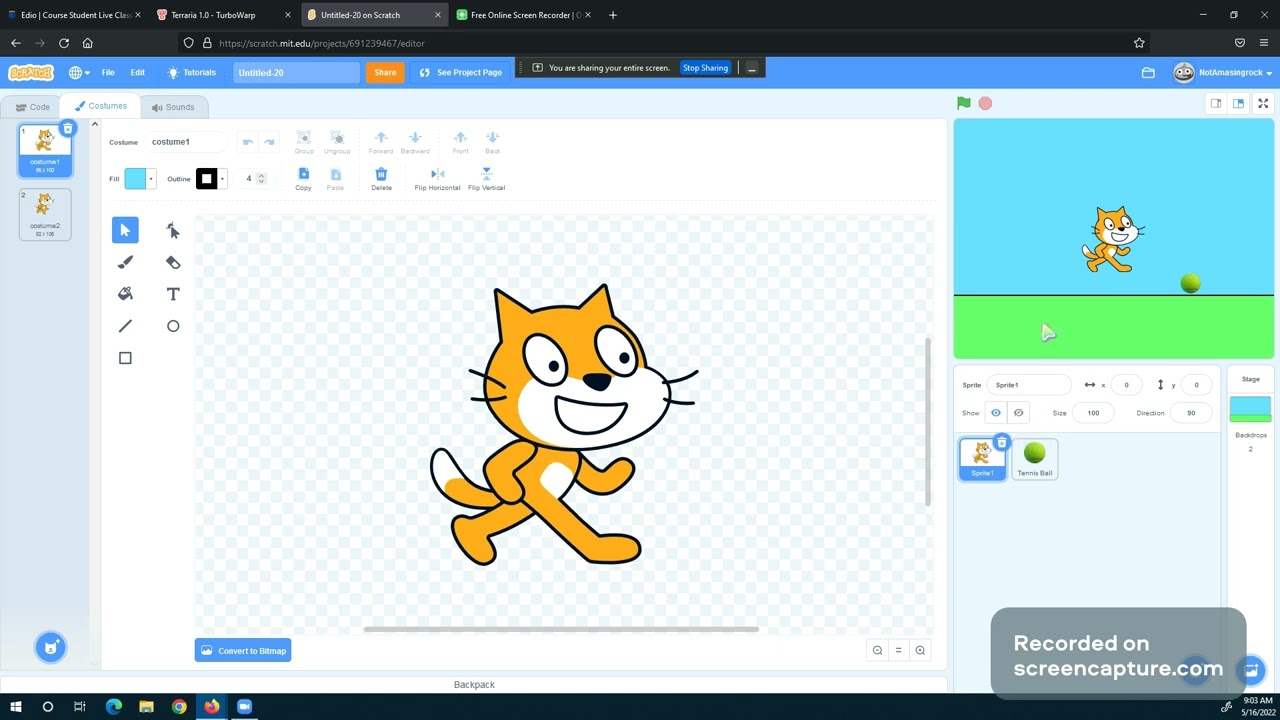Select the Reshape tool
This screenshot has height=720, width=1280.
coord(173,230)
